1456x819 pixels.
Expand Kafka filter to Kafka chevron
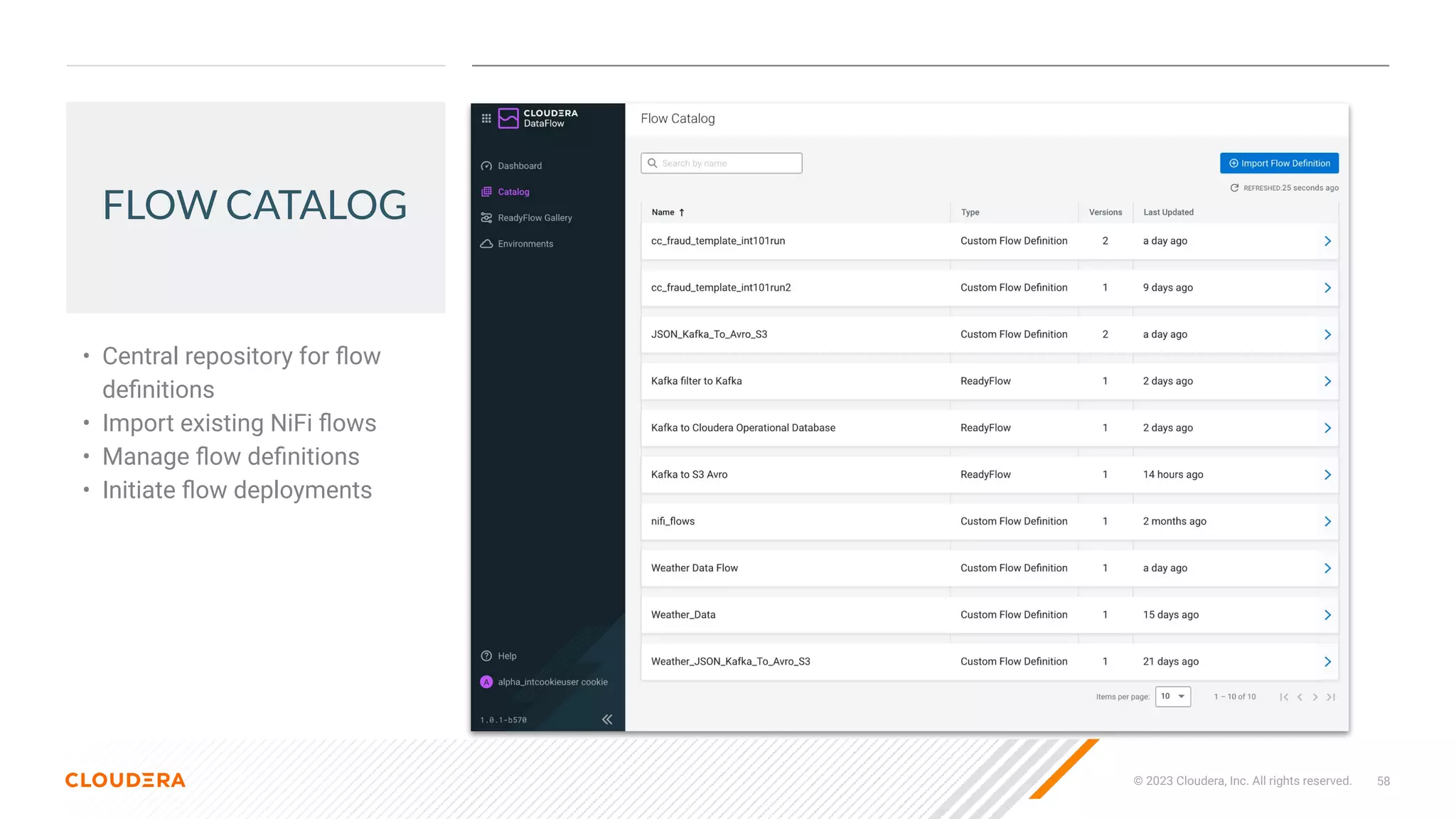coord(1327,382)
